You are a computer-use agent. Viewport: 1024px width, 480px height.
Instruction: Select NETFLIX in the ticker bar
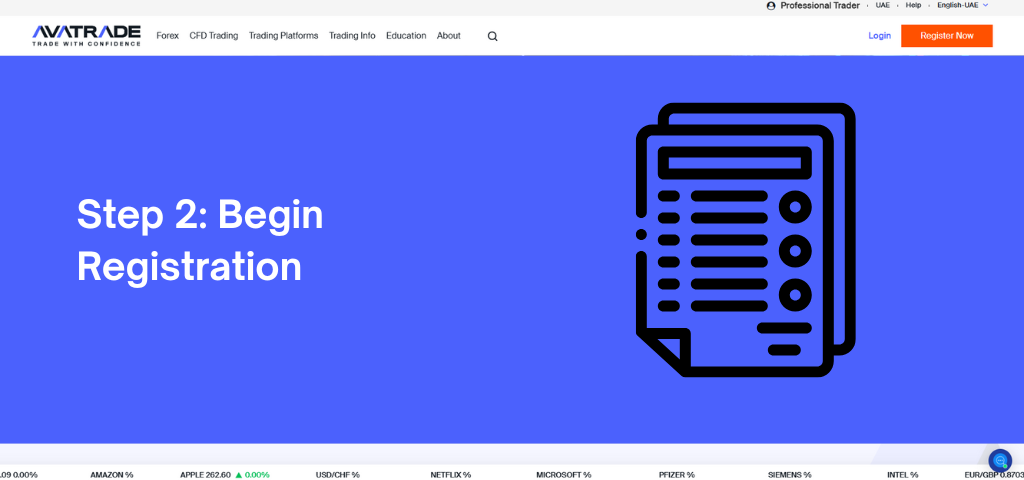450,475
